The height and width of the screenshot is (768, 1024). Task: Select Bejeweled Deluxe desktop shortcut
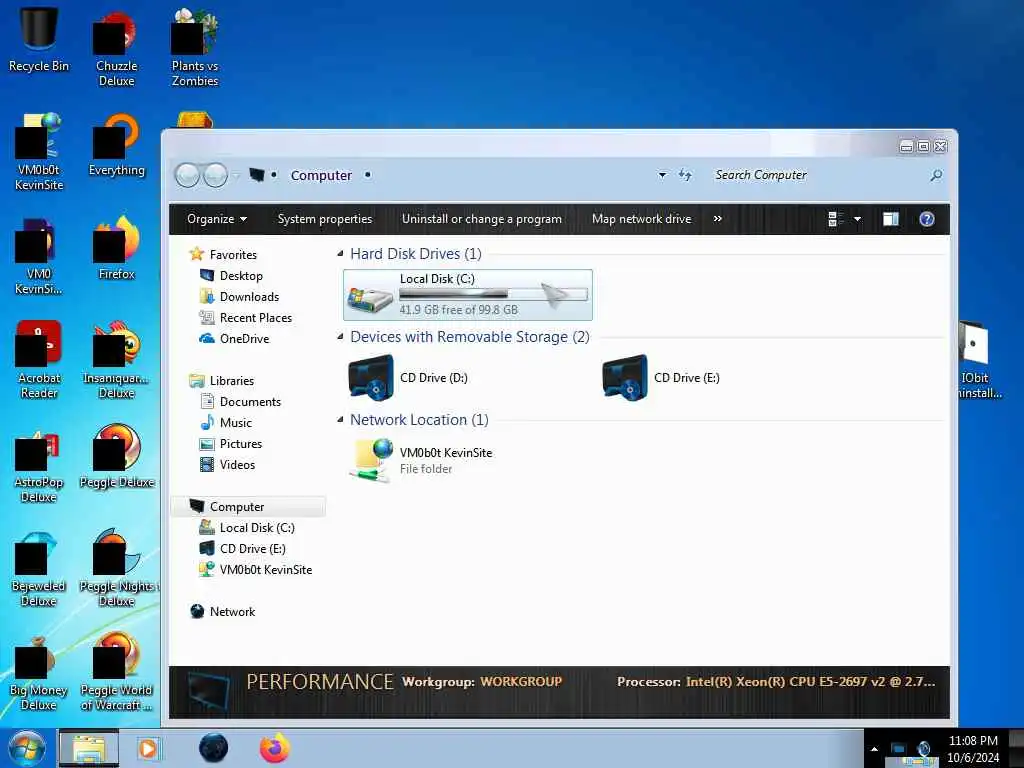click(x=39, y=568)
